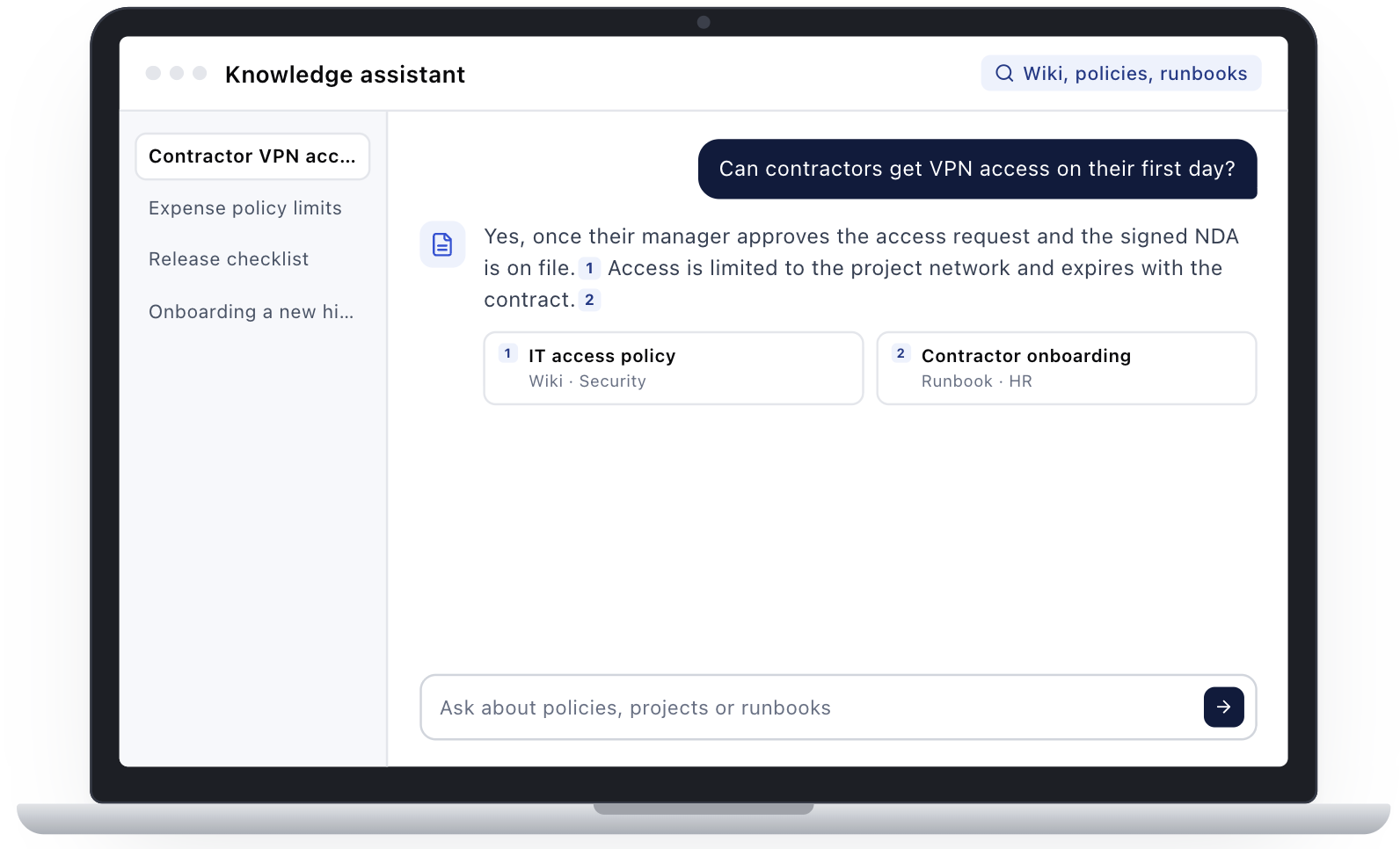Open the Release checklist conversation

click(x=229, y=259)
